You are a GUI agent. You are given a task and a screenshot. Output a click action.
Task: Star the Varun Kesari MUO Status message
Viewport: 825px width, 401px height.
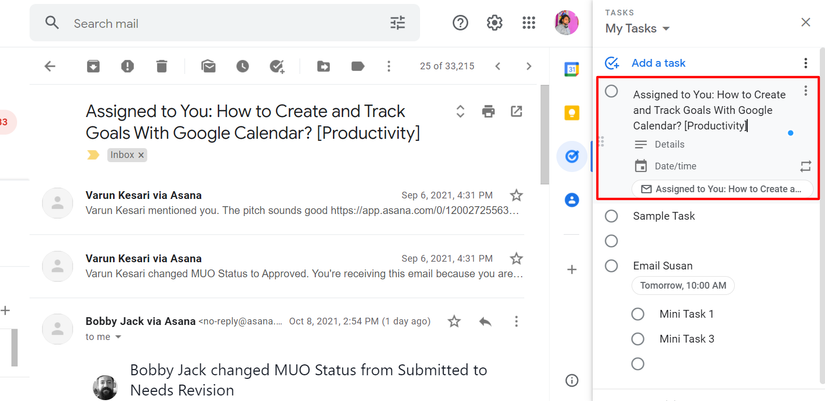tap(516, 258)
